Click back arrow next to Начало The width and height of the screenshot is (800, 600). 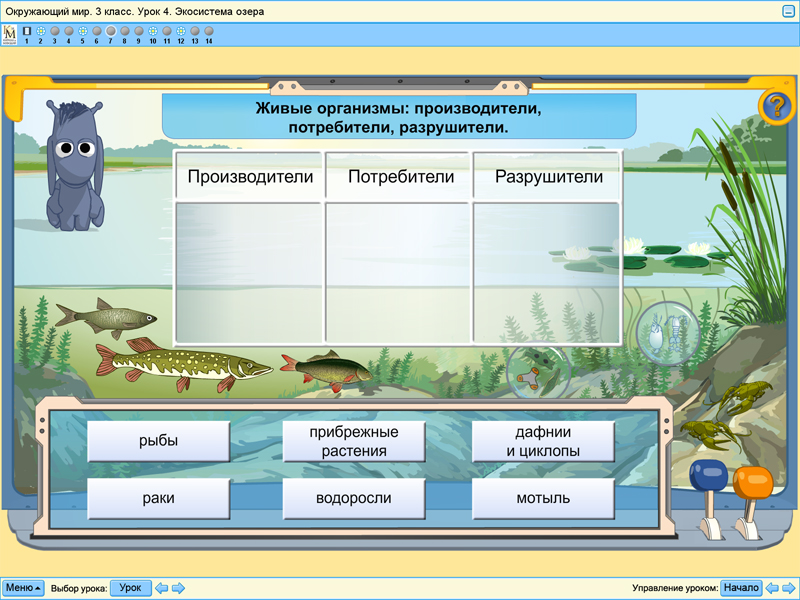click(x=772, y=588)
